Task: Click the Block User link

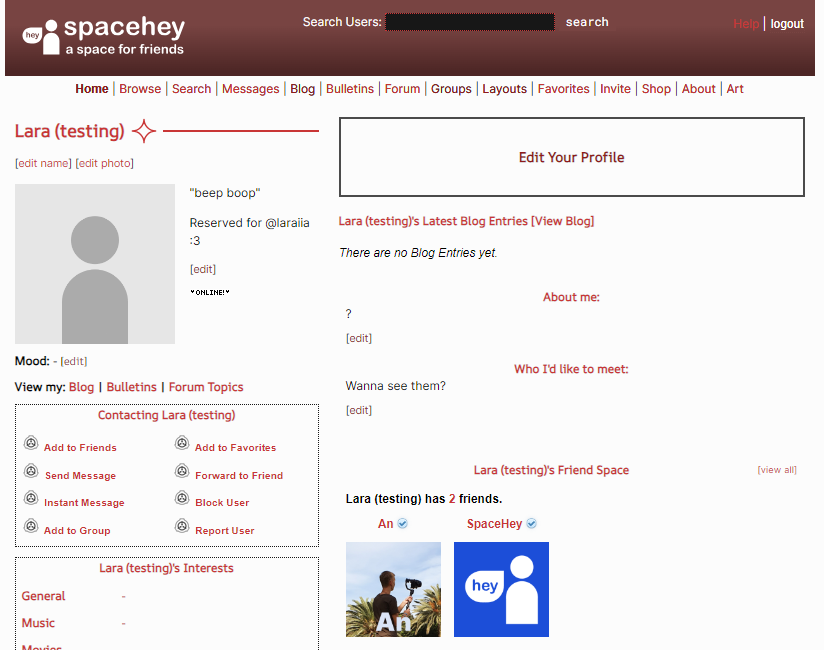Action: [x=222, y=503]
